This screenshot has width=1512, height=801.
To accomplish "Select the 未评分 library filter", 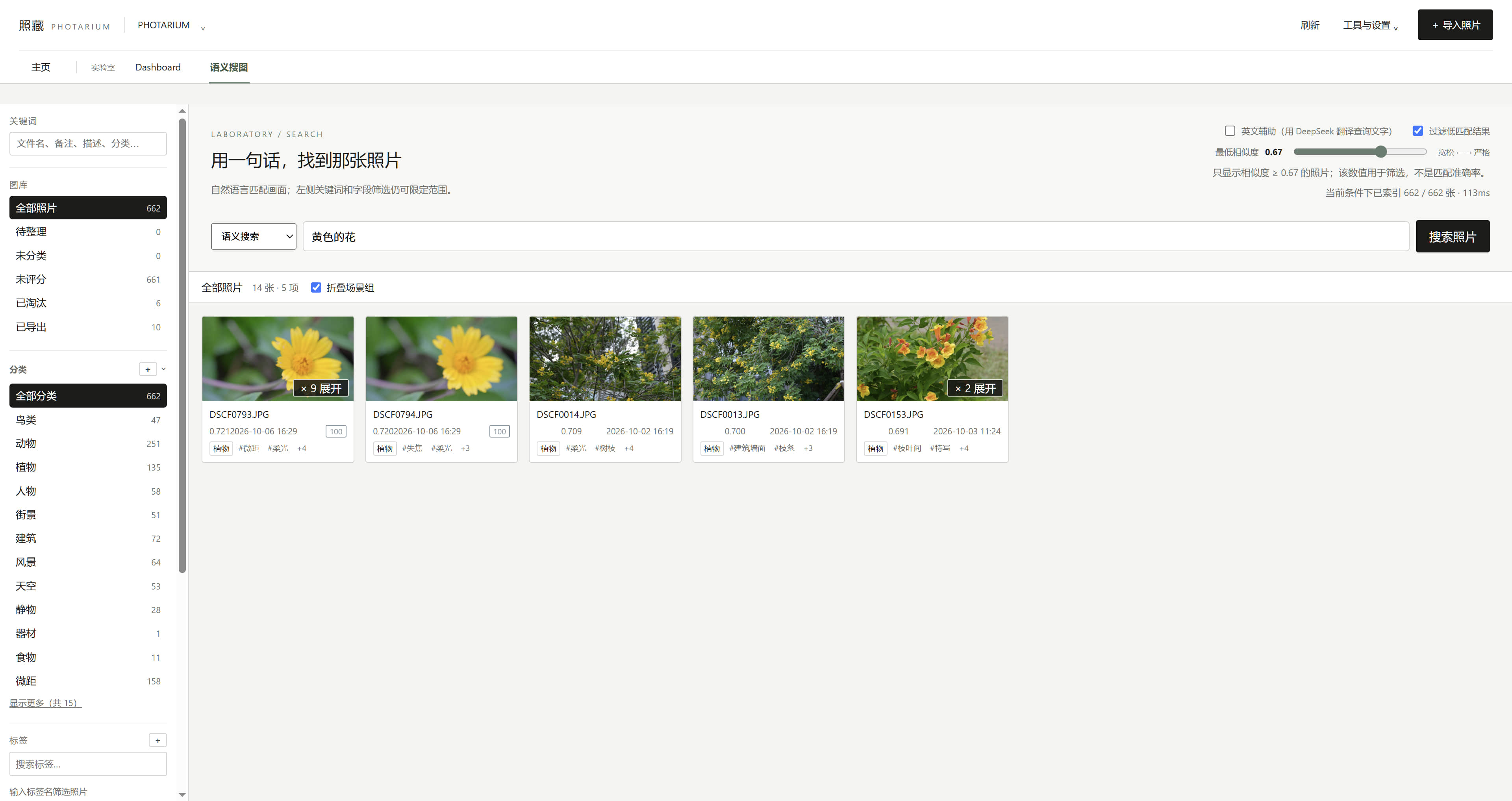I will click(88, 280).
